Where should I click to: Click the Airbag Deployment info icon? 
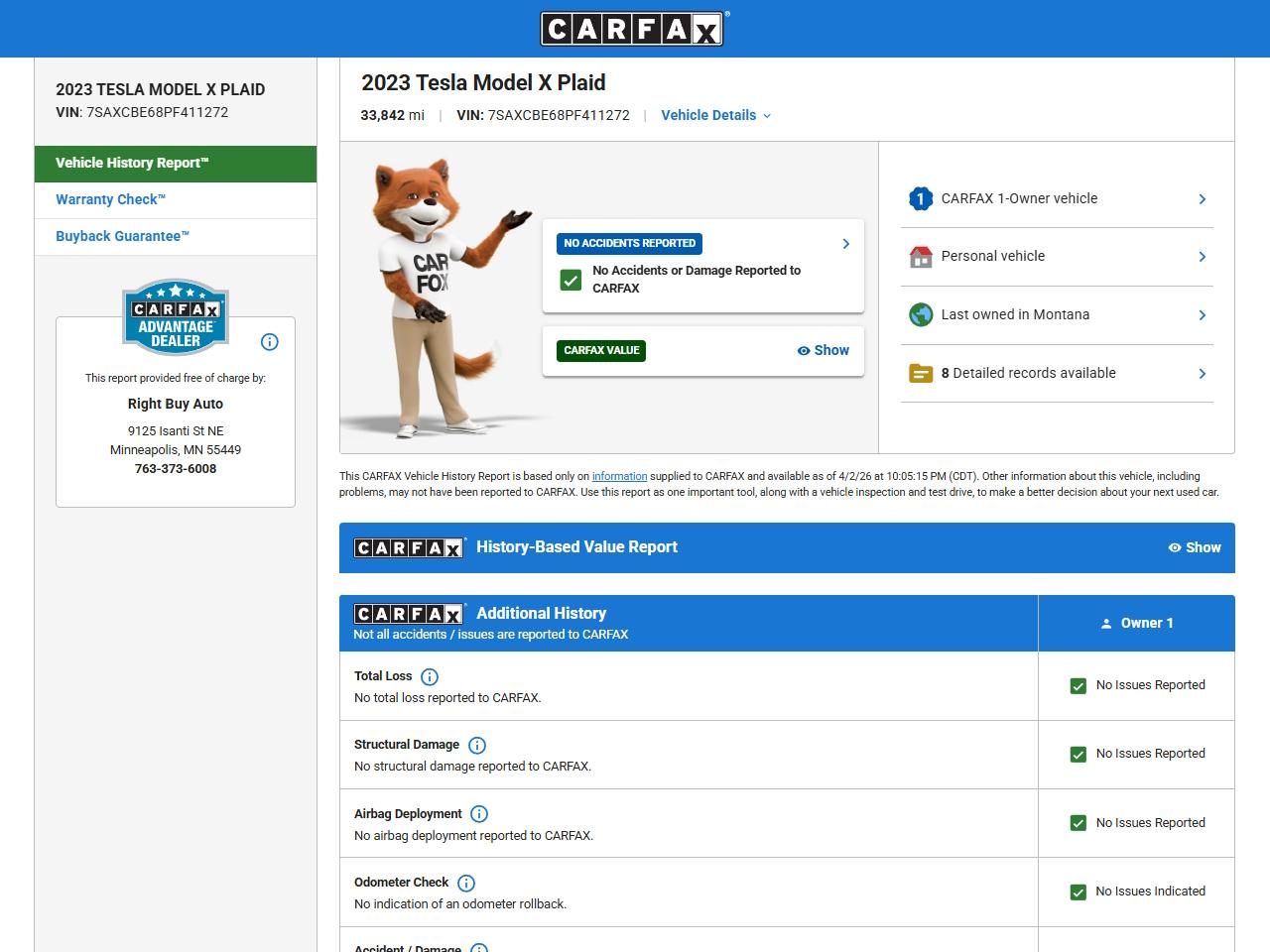point(479,814)
